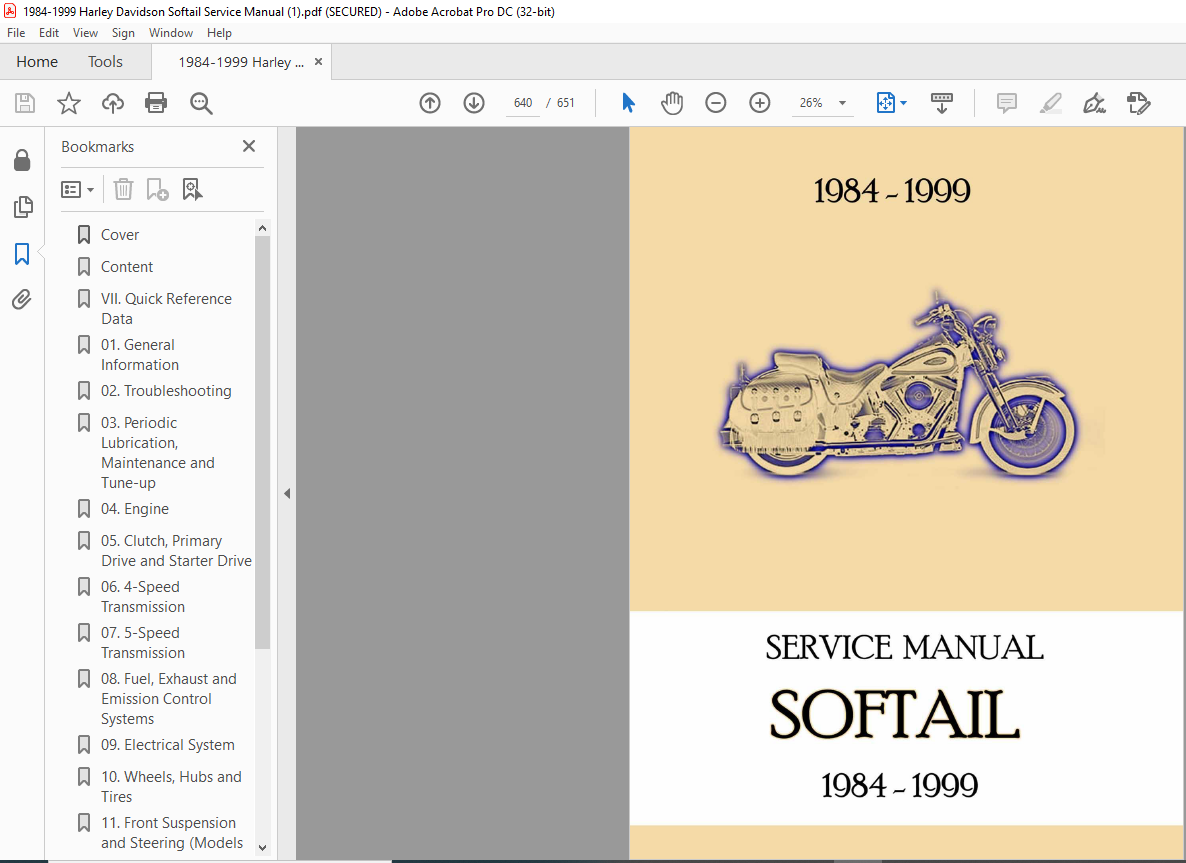
Task: Open 08. Fuel, Exhaust and Emission bookmark
Action: [169, 699]
